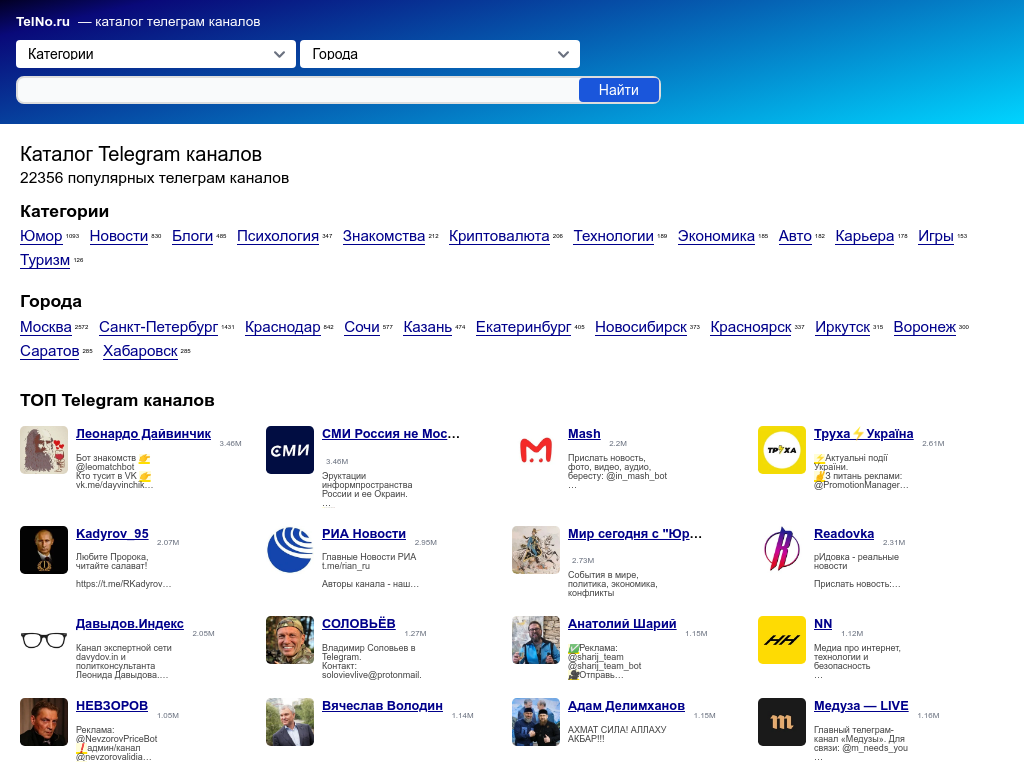
Task: Expand the Города dropdown
Action: coord(440,54)
